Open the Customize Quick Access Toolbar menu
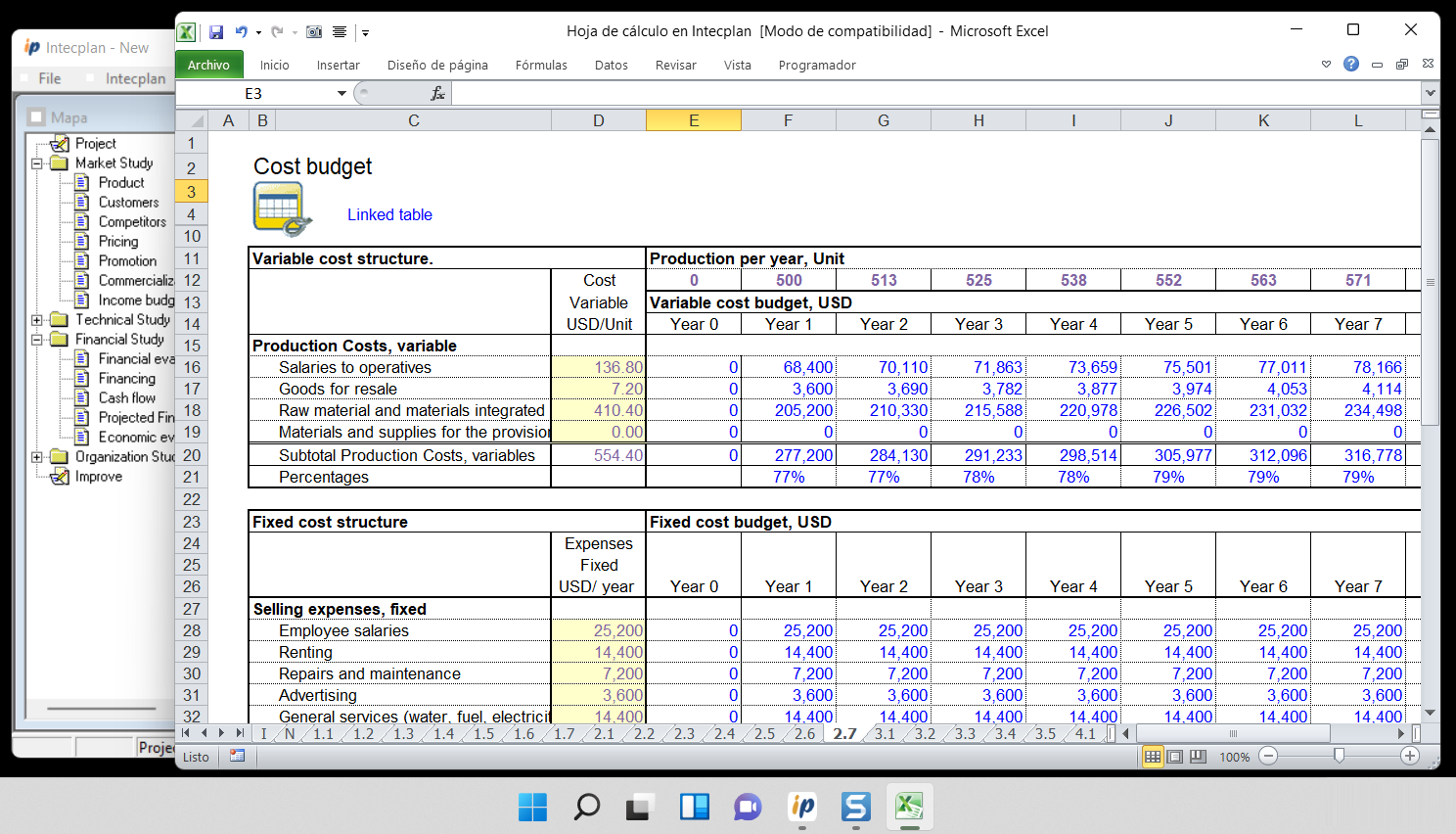 pyautogui.click(x=365, y=32)
